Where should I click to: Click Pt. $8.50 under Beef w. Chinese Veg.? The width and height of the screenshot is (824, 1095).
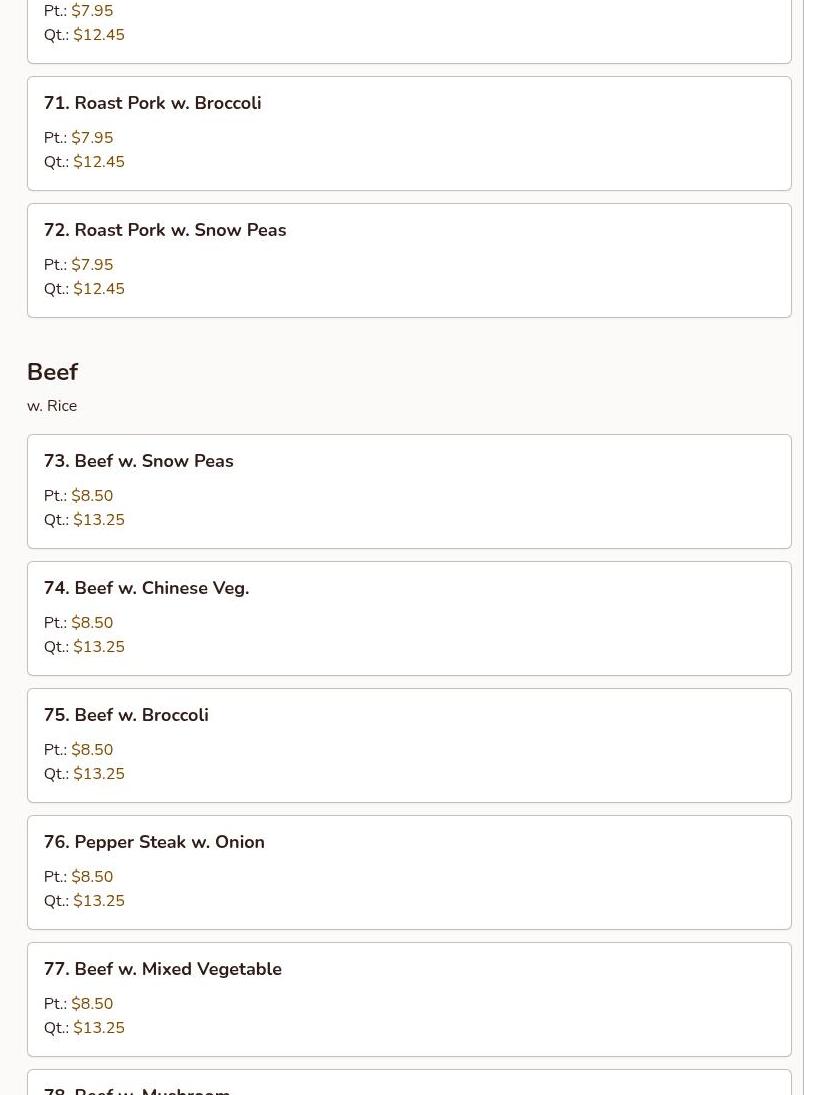pos(78,623)
